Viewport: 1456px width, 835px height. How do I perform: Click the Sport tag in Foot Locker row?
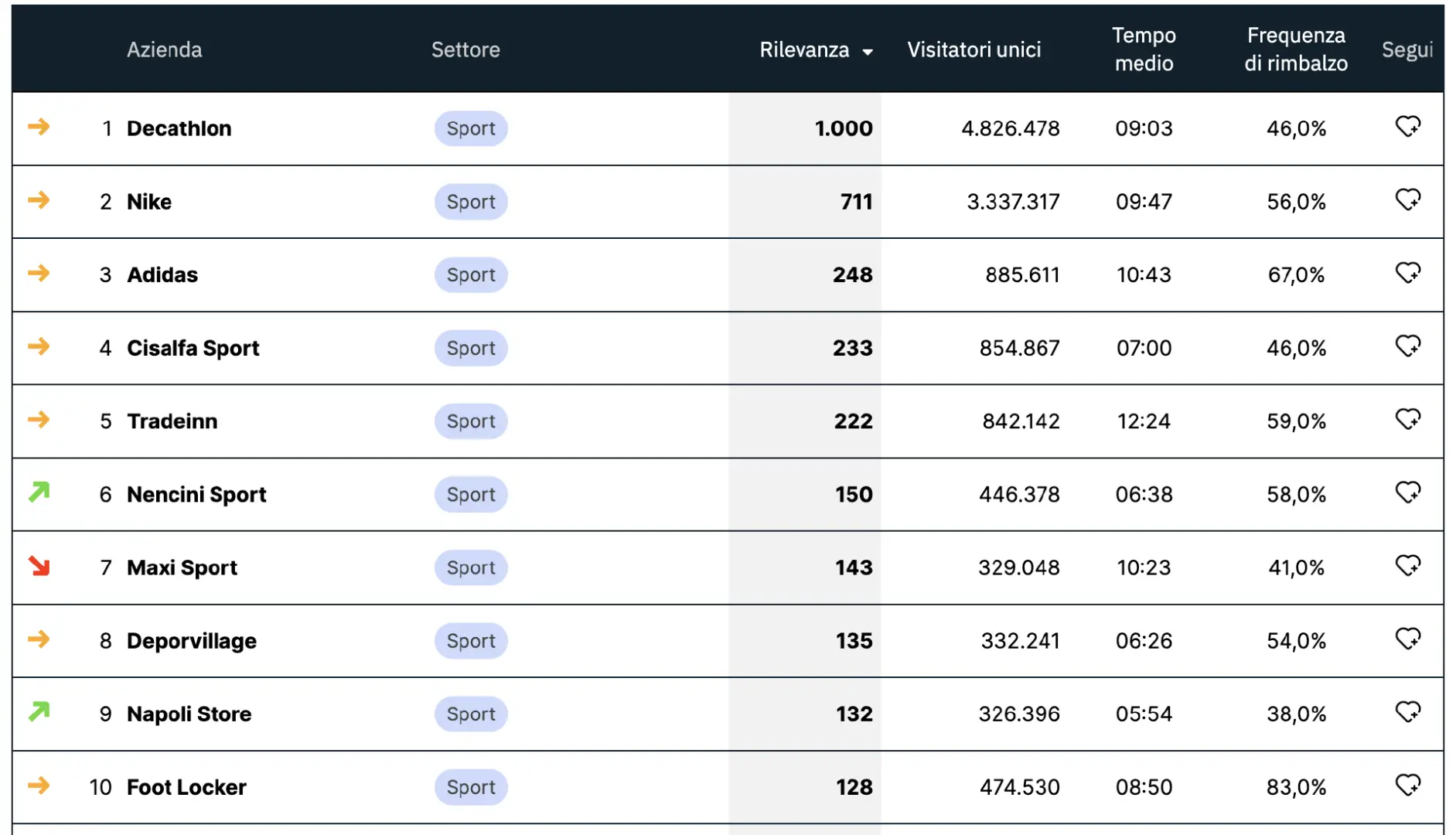click(x=471, y=787)
